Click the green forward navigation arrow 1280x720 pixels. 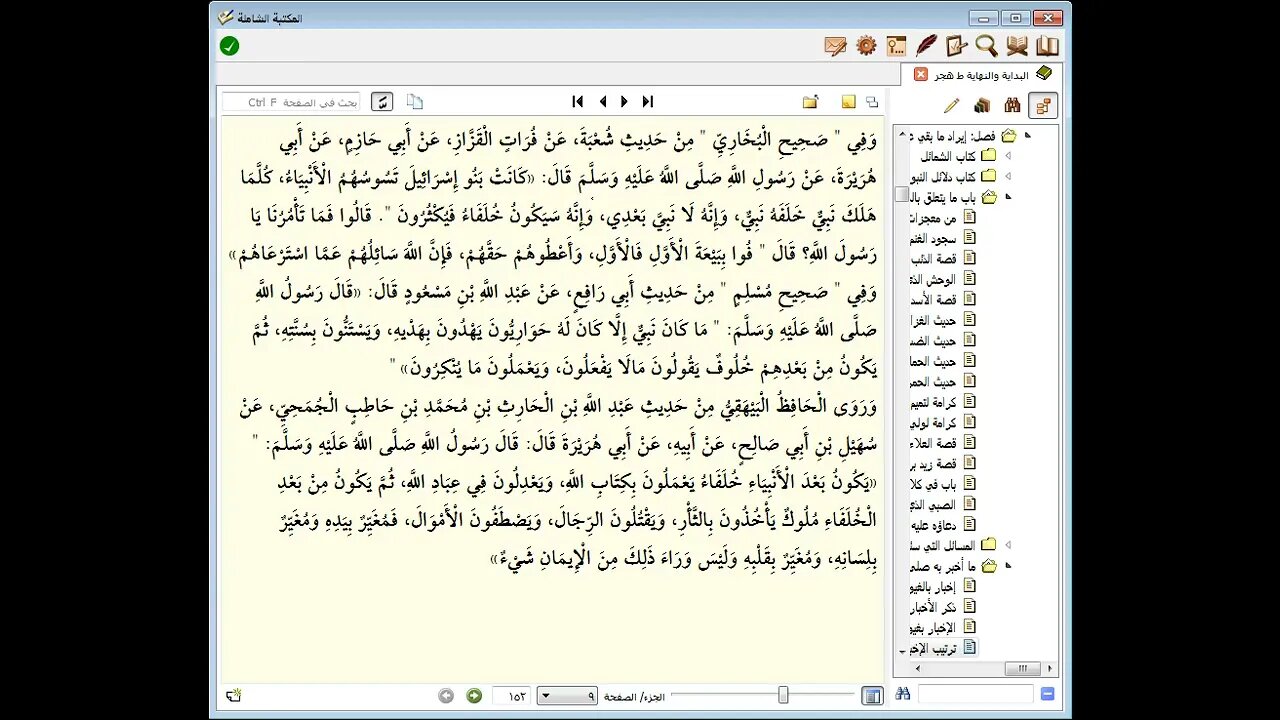click(474, 695)
